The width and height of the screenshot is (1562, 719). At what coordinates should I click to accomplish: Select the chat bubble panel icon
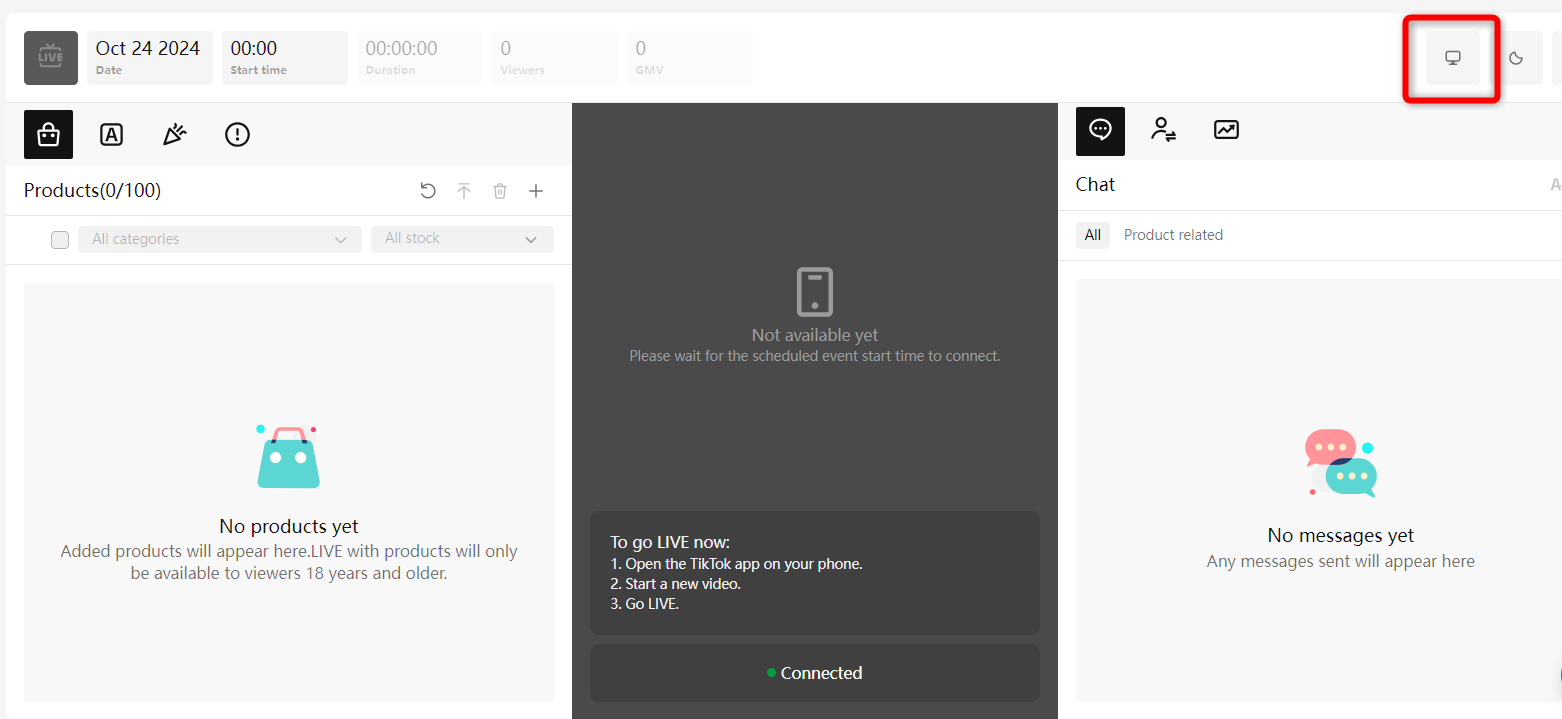tap(1100, 131)
